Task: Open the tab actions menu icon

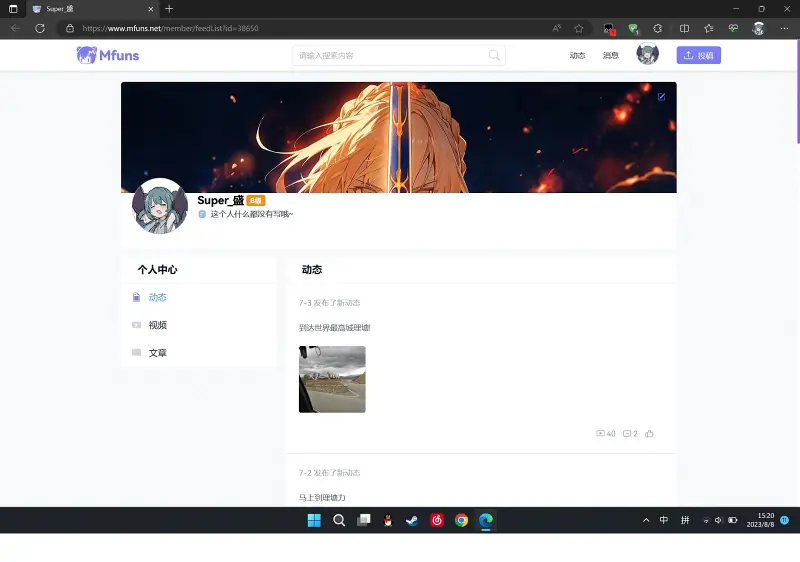Action: tap(13, 9)
